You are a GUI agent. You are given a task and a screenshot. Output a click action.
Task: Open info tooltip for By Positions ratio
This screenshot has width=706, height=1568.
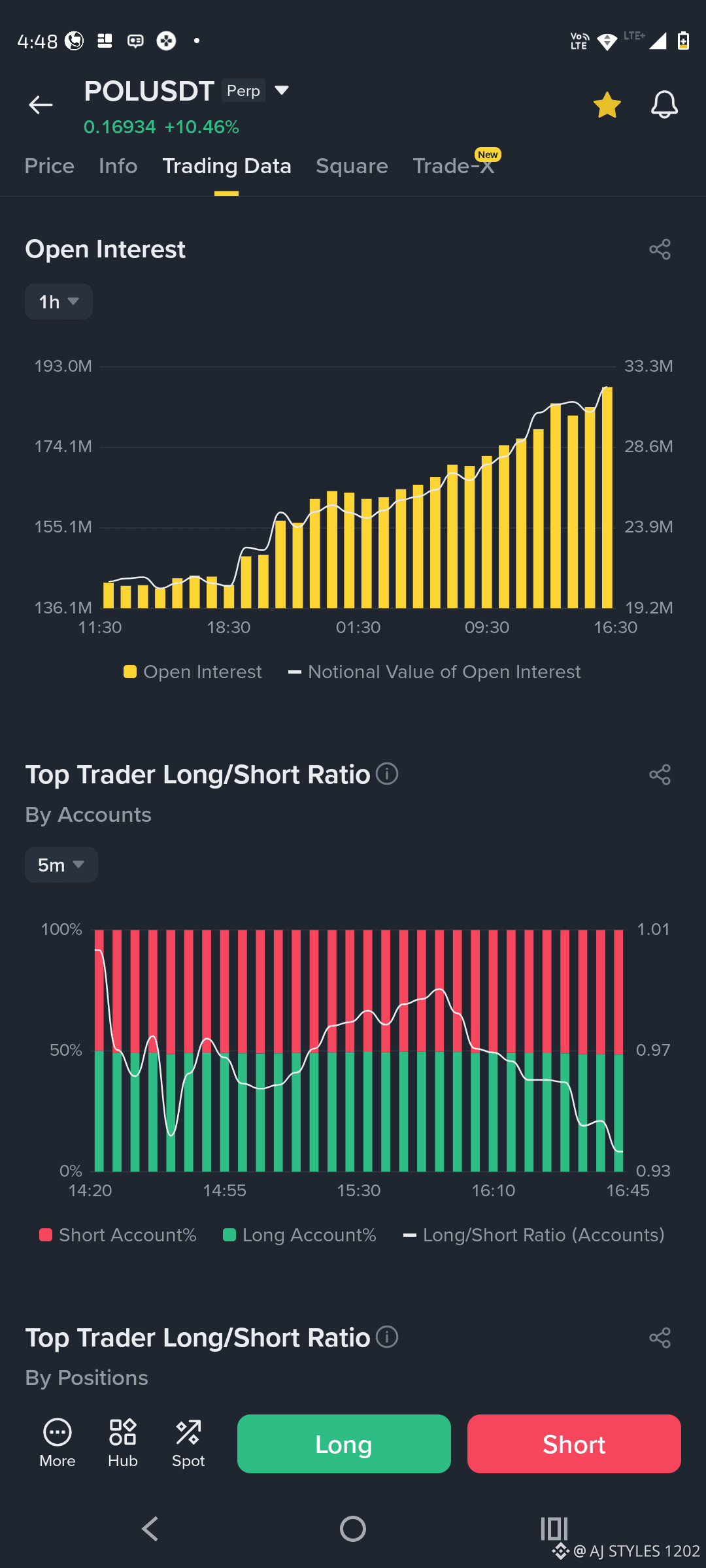click(387, 1337)
